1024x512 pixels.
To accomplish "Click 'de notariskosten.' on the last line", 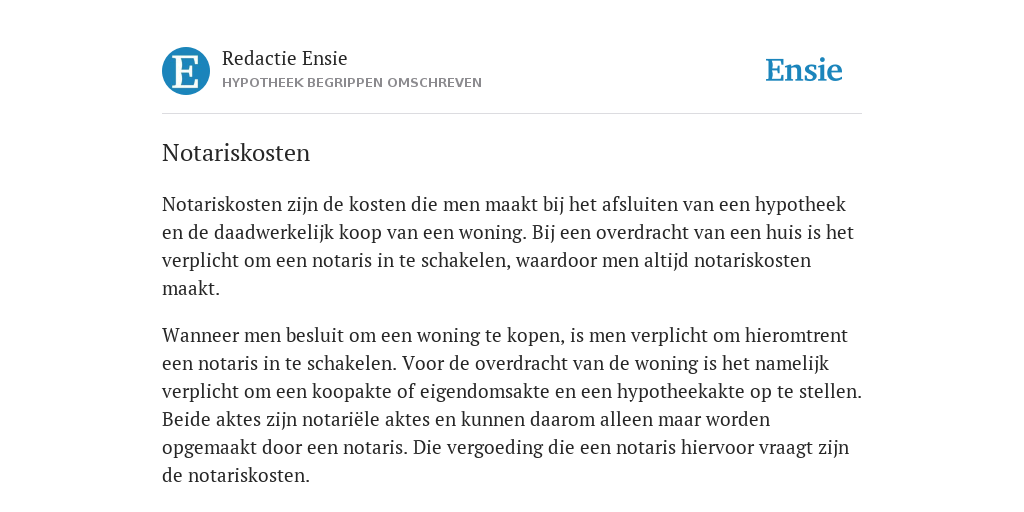I will point(236,475).
